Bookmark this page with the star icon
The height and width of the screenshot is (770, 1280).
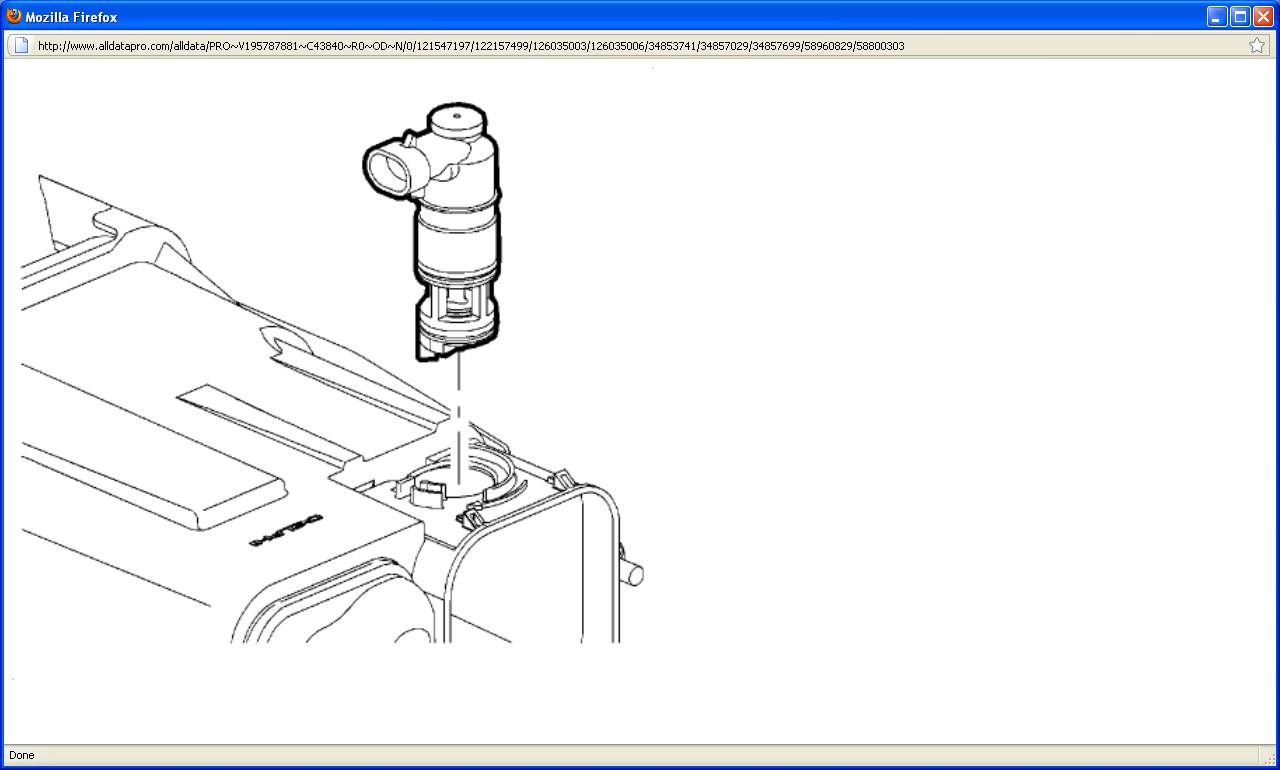(x=1257, y=45)
